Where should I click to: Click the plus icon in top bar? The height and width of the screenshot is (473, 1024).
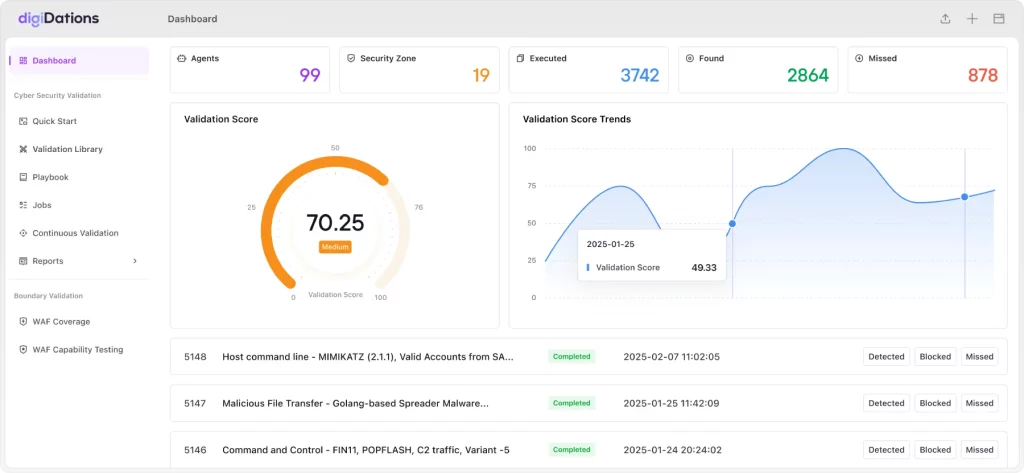(972, 19)
